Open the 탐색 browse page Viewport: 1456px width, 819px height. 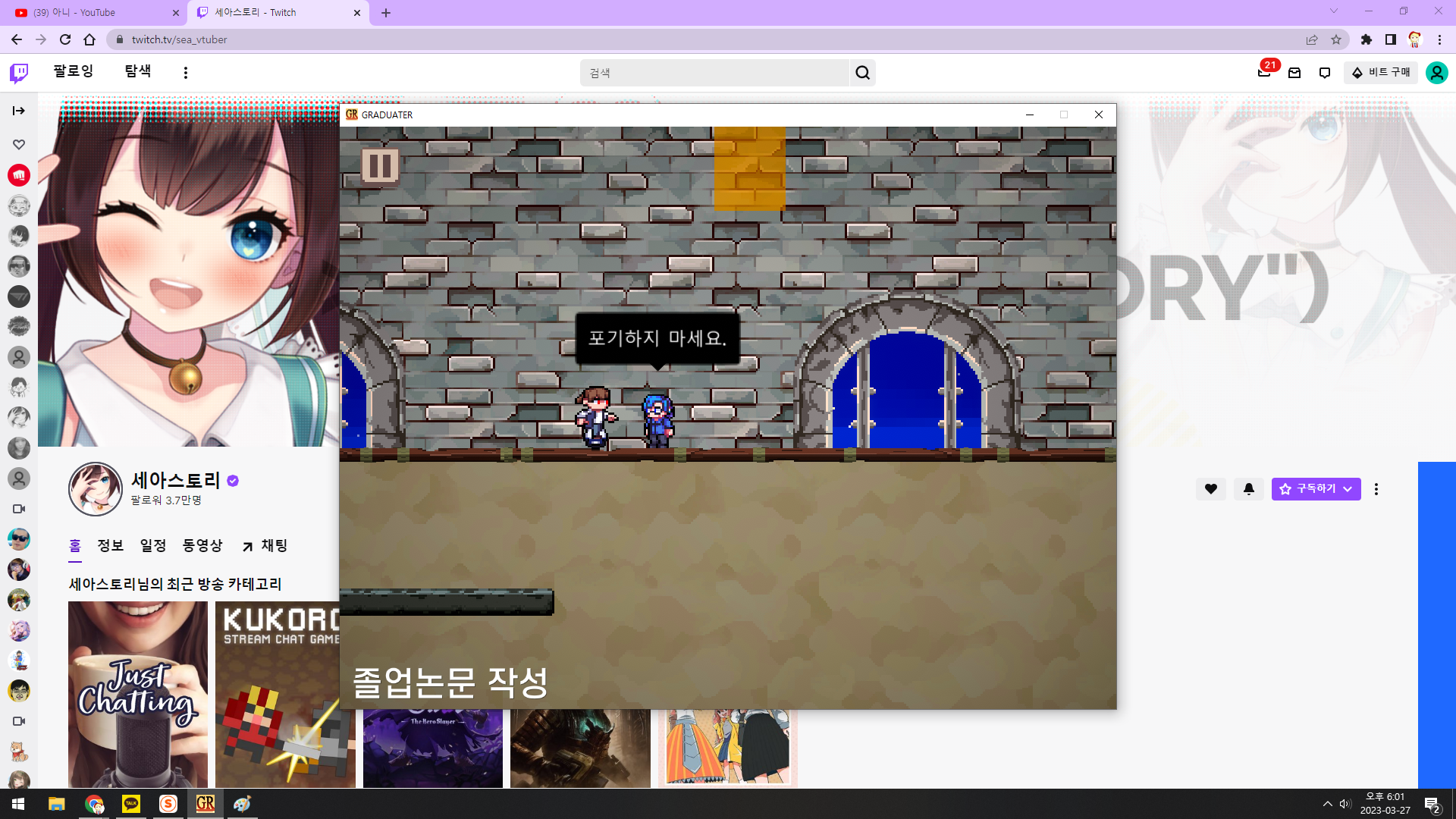pos(138,71)
